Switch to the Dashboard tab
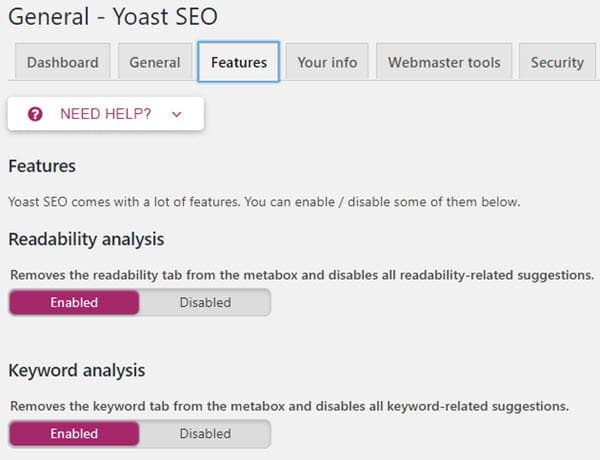This screenshot has width=600, height=460. [x=63, y=62]
